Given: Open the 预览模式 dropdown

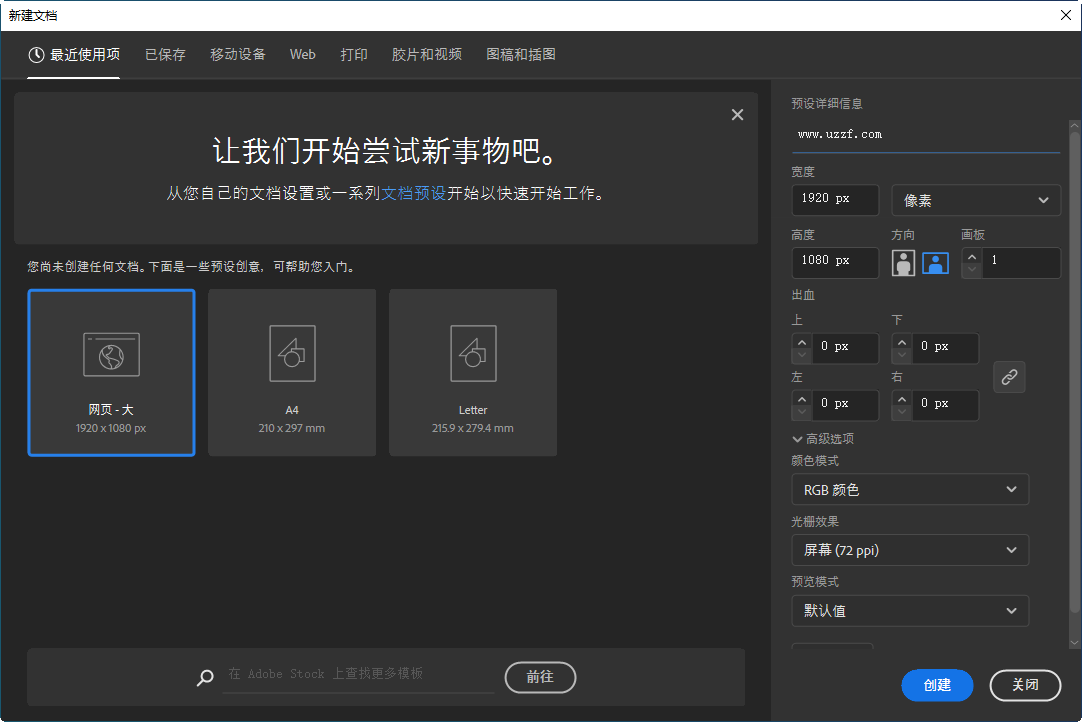Looking at the screenshot, I should (x=909, y=610).
